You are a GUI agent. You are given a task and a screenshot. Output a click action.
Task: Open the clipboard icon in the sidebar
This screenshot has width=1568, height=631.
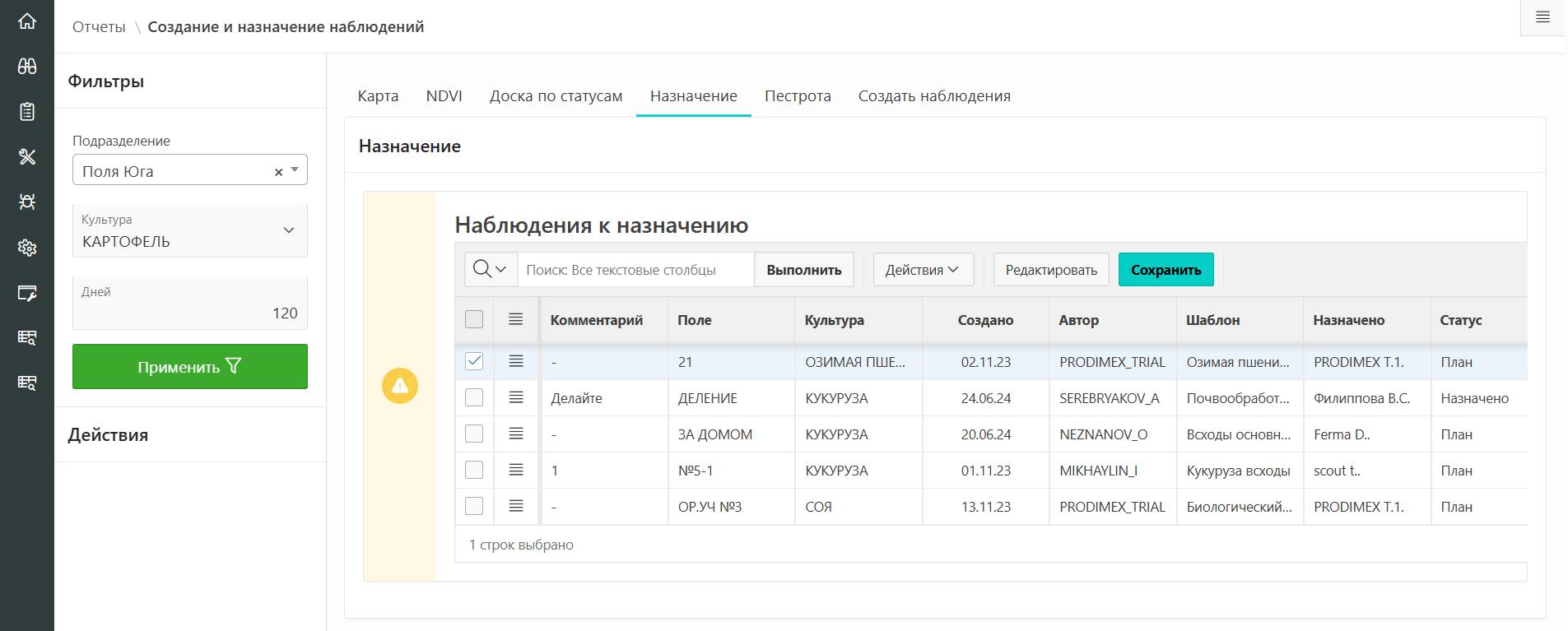coord(27,112)
